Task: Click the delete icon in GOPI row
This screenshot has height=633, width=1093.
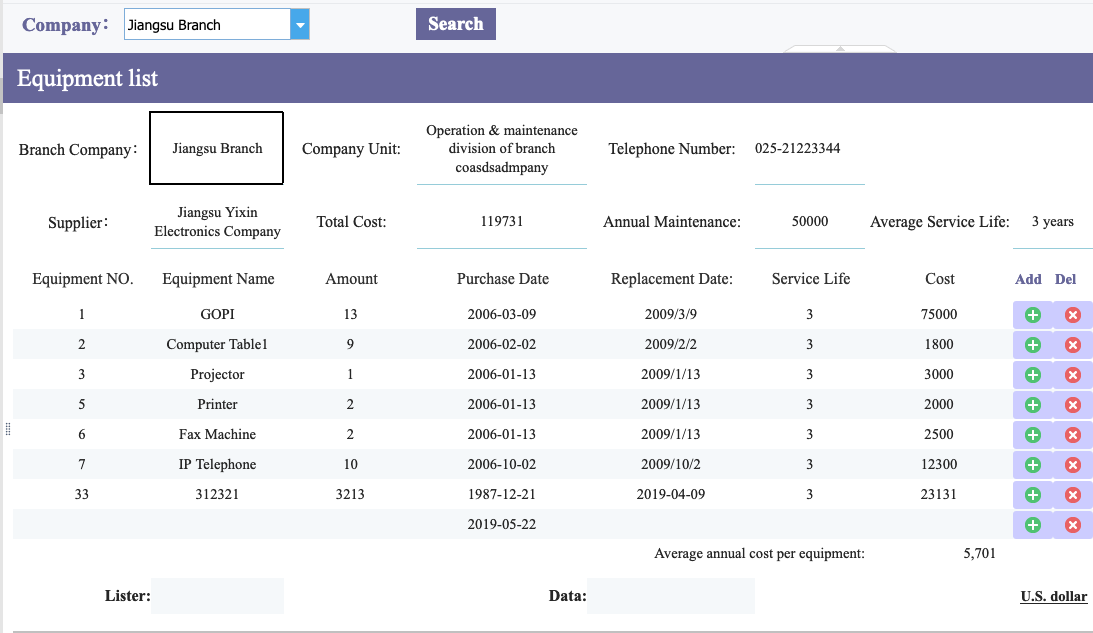Action: click(1073, 315)
